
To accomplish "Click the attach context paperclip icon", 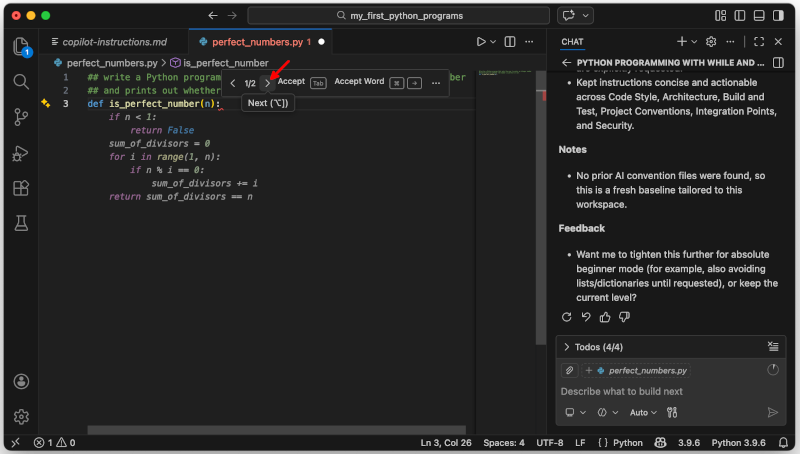I will click(569, 370).
